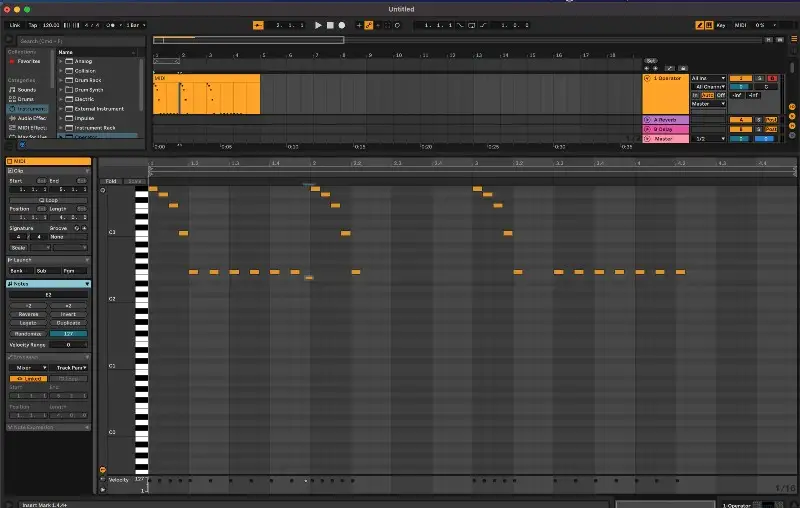Collapse the Notes panel section
The height and width of the screenshot is (508, 800).
click(87, 284)
